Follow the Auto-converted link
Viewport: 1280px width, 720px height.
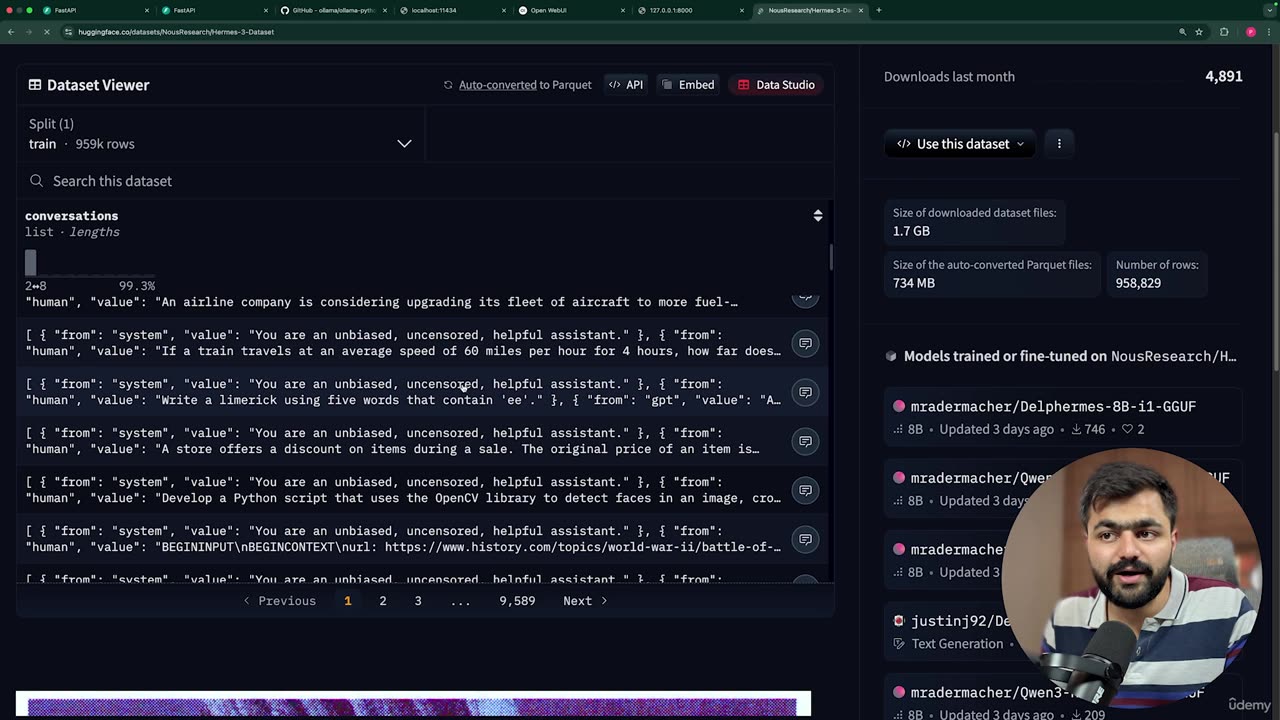(497, 85)
